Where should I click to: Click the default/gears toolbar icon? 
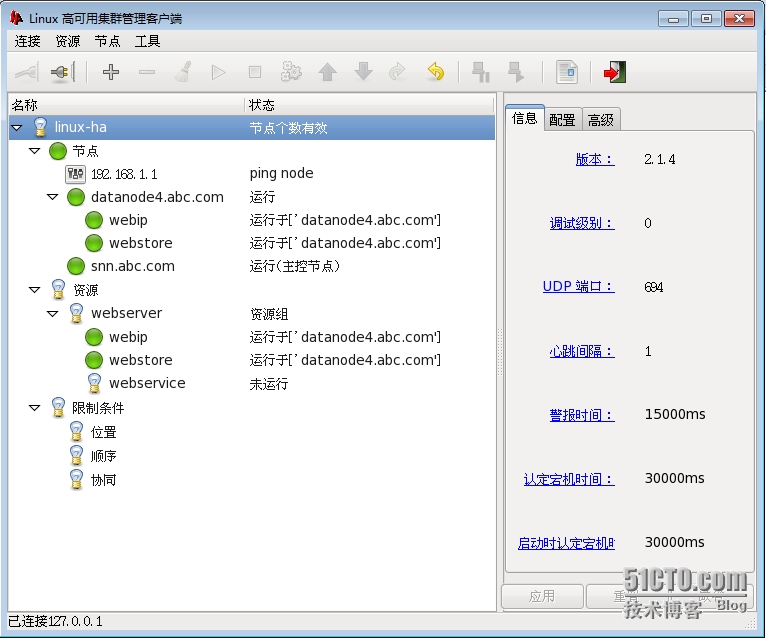[x=291, y=72]
